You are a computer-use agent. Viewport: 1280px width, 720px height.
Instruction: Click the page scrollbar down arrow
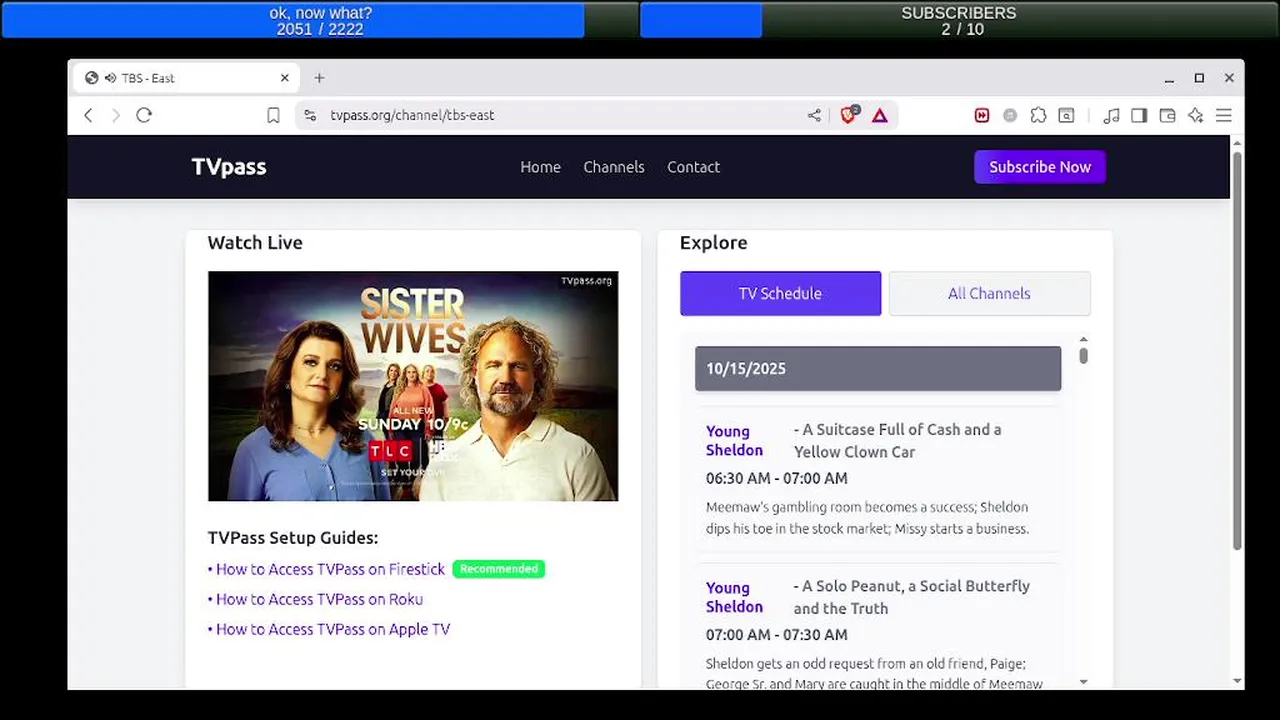pyautogui.click(x=1237, y=682)
